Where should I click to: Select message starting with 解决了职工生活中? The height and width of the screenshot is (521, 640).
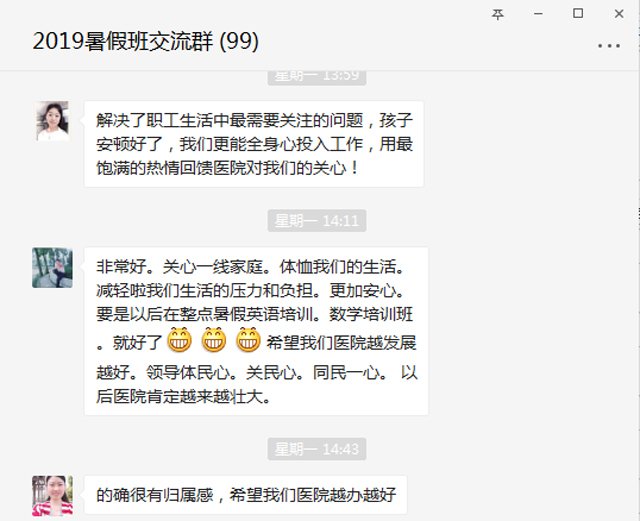click(254, 144)
